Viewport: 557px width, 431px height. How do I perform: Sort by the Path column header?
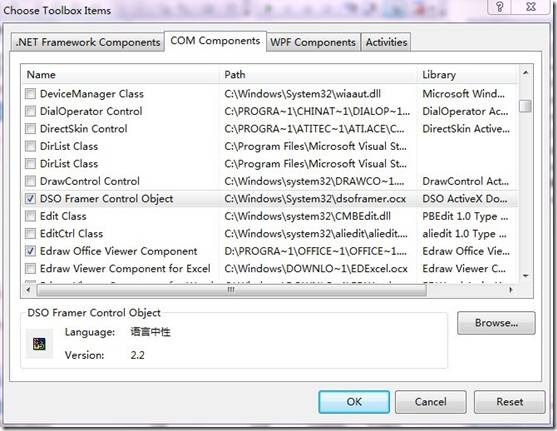318,75
